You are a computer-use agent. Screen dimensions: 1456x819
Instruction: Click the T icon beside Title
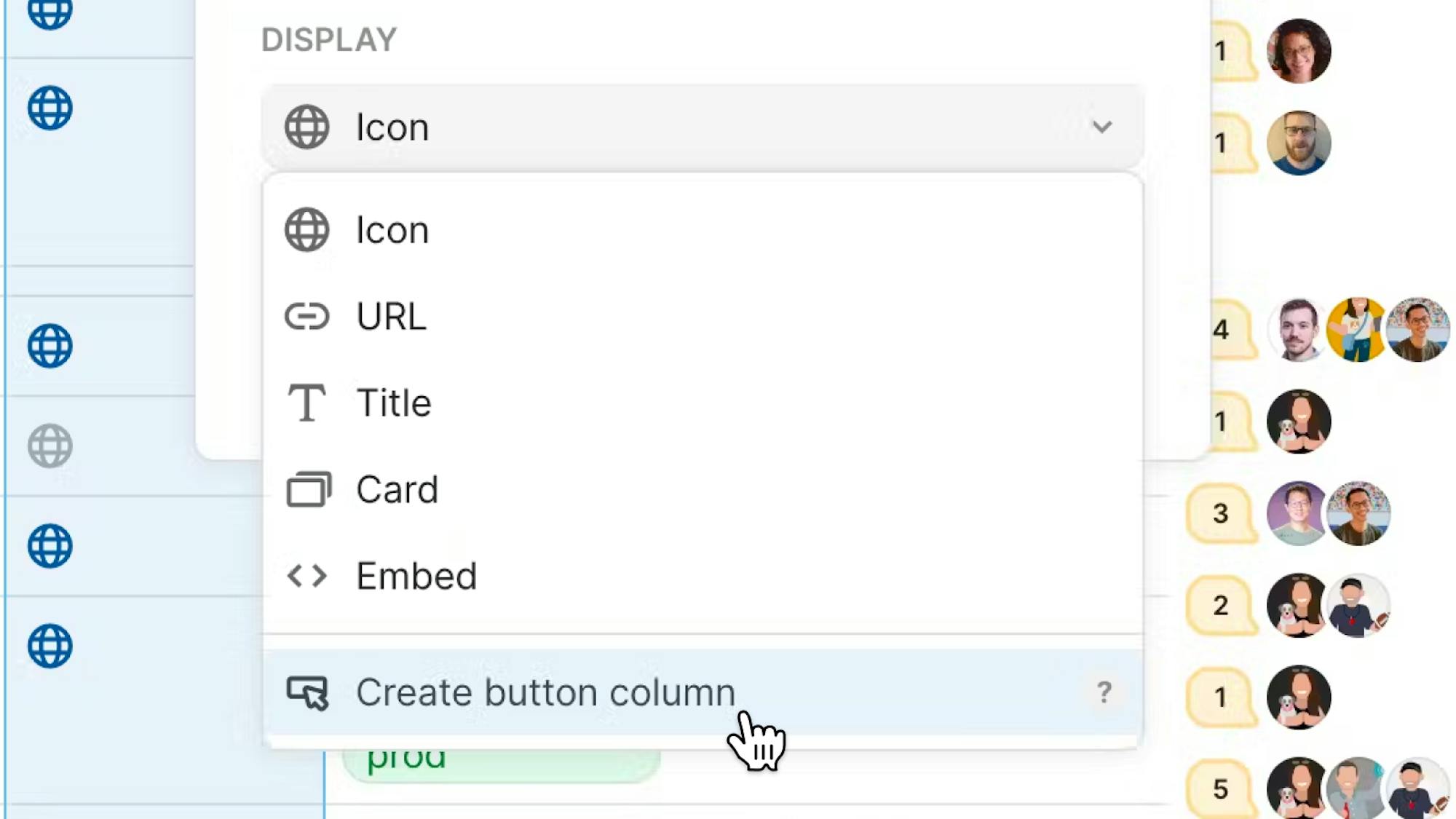click(306, 403)
